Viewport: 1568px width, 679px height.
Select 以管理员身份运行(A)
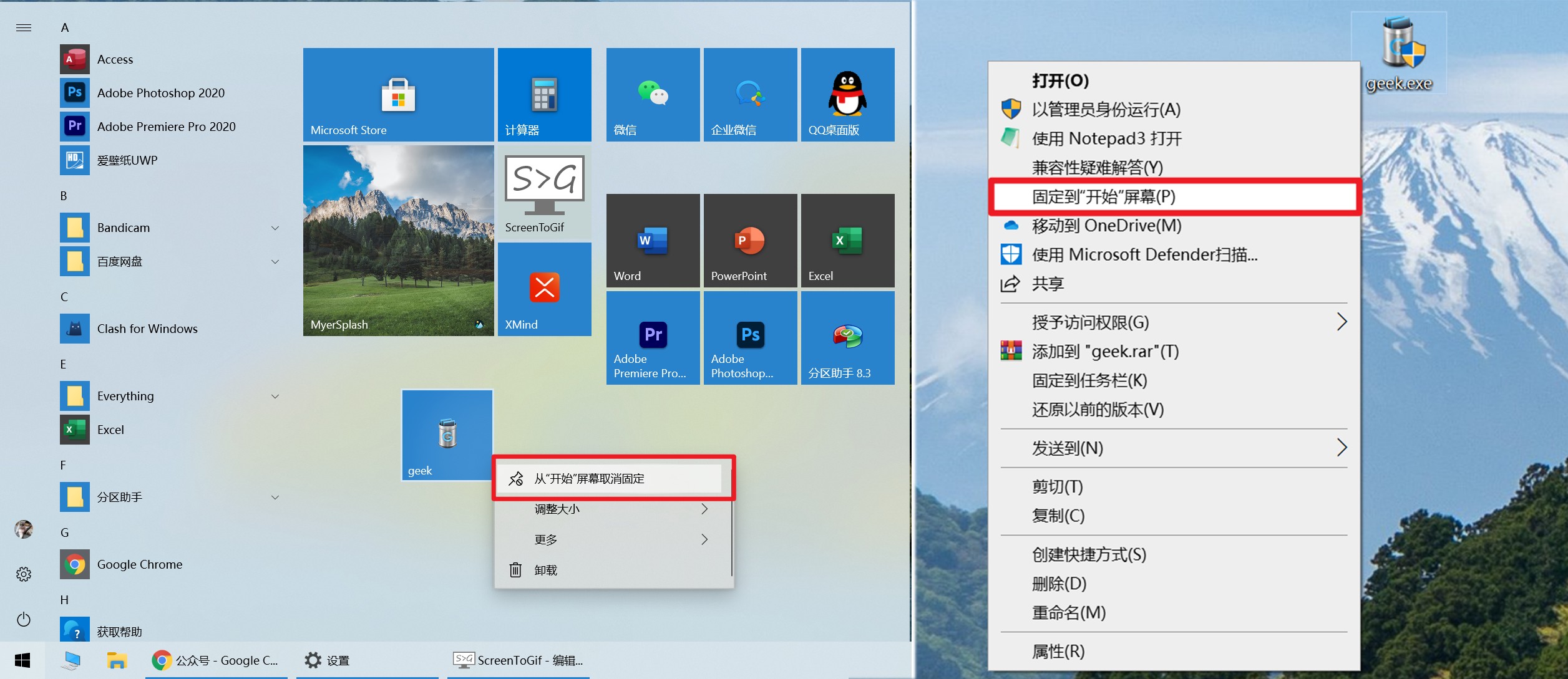click(1174, 109)
